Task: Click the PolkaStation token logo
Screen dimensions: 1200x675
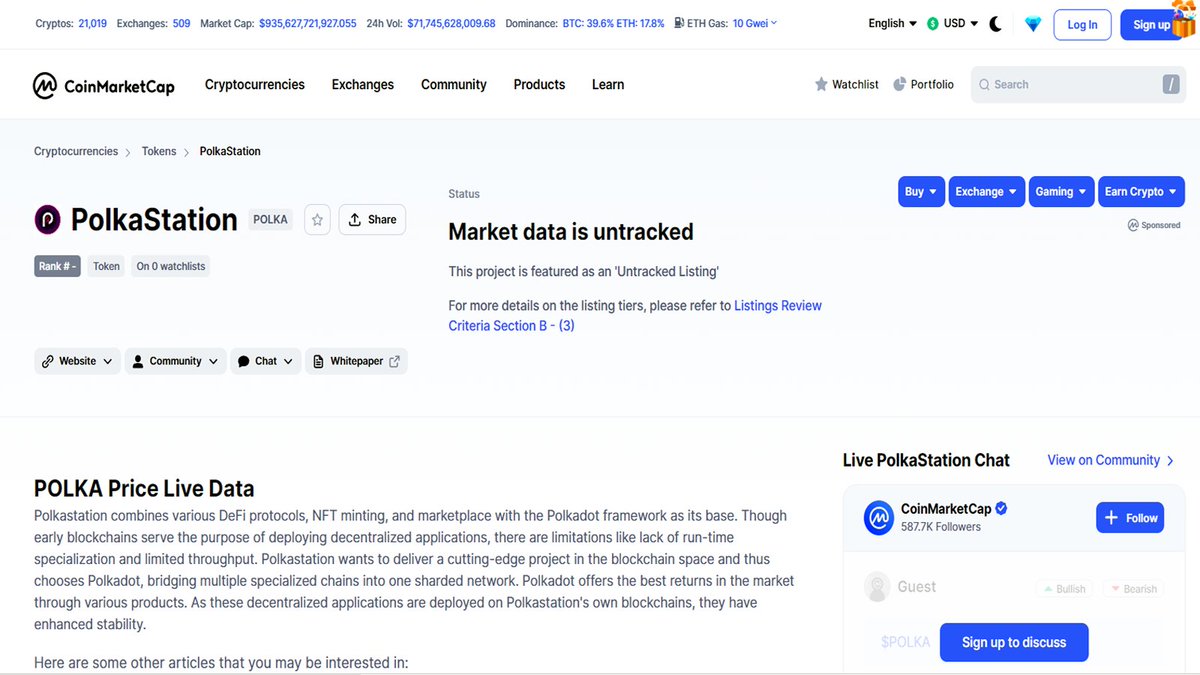Action: (x=48, y=219)
